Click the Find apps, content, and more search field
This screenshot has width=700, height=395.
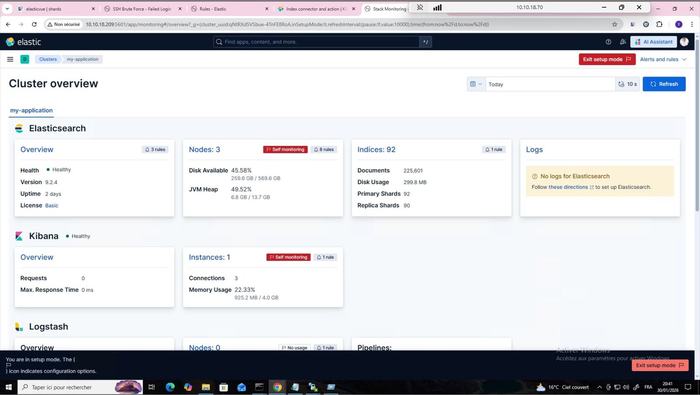(x=317, y=42)
